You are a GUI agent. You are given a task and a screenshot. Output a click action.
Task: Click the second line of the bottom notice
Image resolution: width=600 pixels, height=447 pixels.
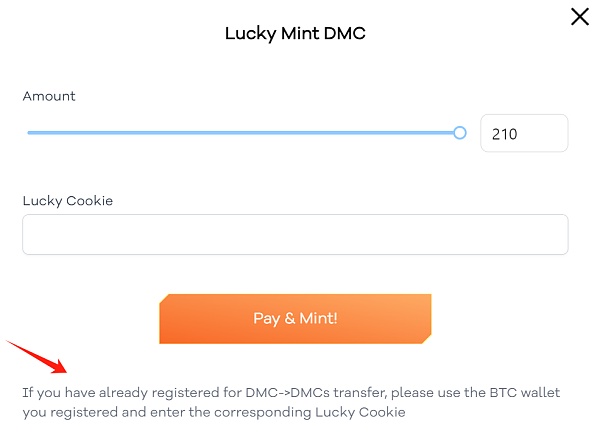click(213, 411)
